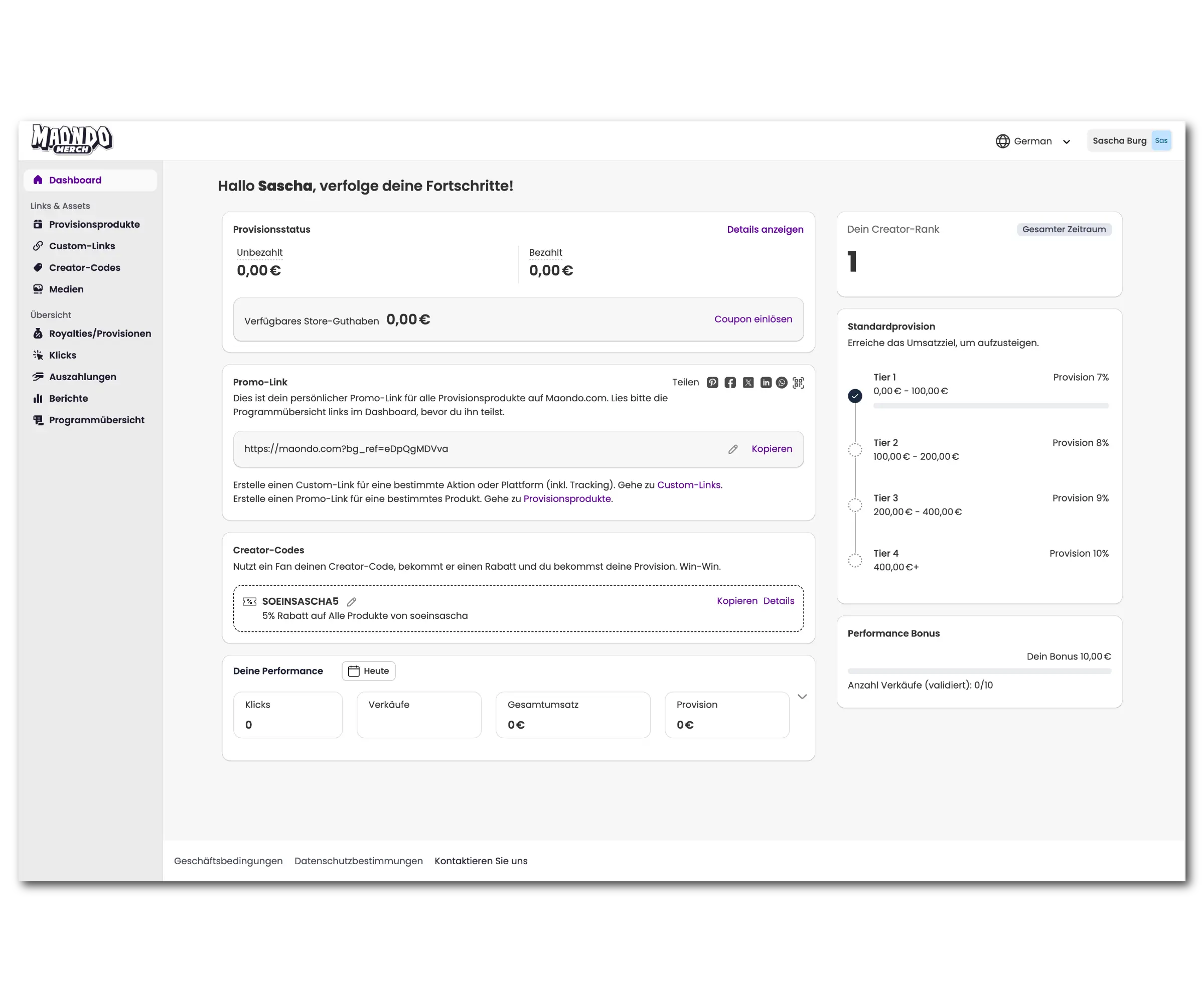Share promo link on Facebook

(730, 382)
